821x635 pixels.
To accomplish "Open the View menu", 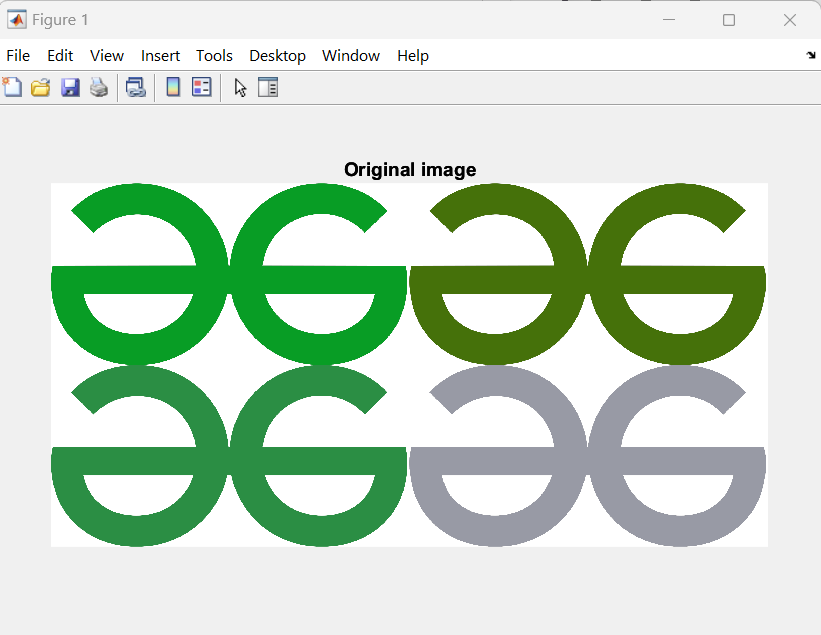I will click(107, 55).
